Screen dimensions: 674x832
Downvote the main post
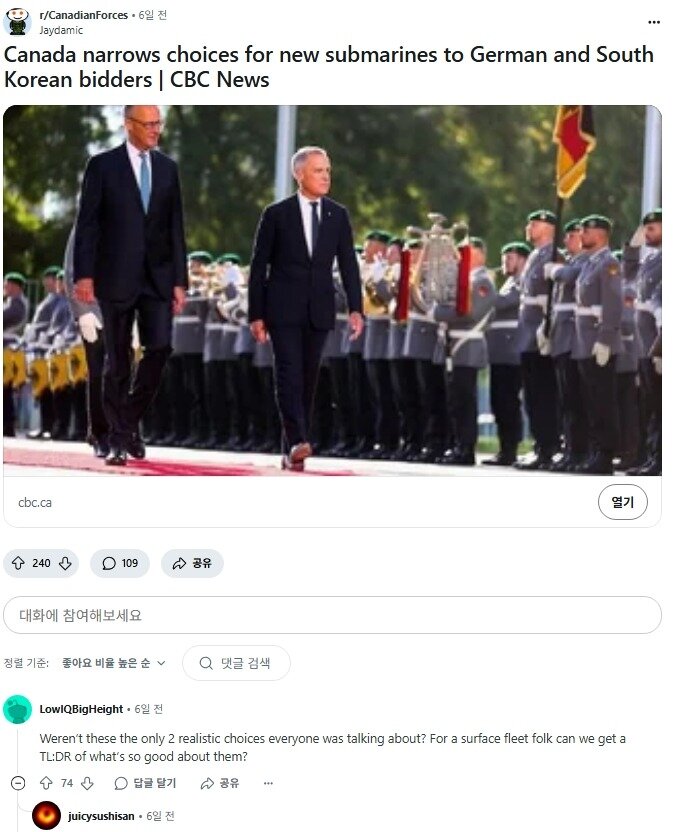(65, 563)
